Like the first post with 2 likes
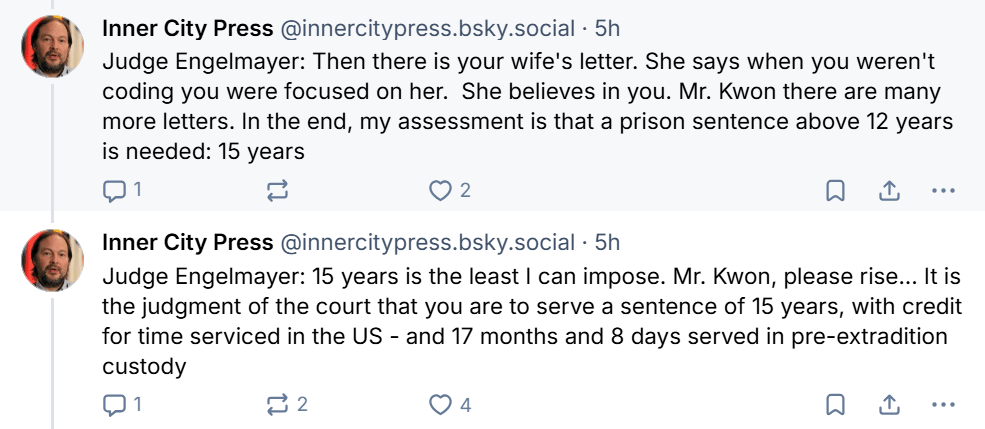The width and height of the screenshot is (985, 429). point(441,190)
